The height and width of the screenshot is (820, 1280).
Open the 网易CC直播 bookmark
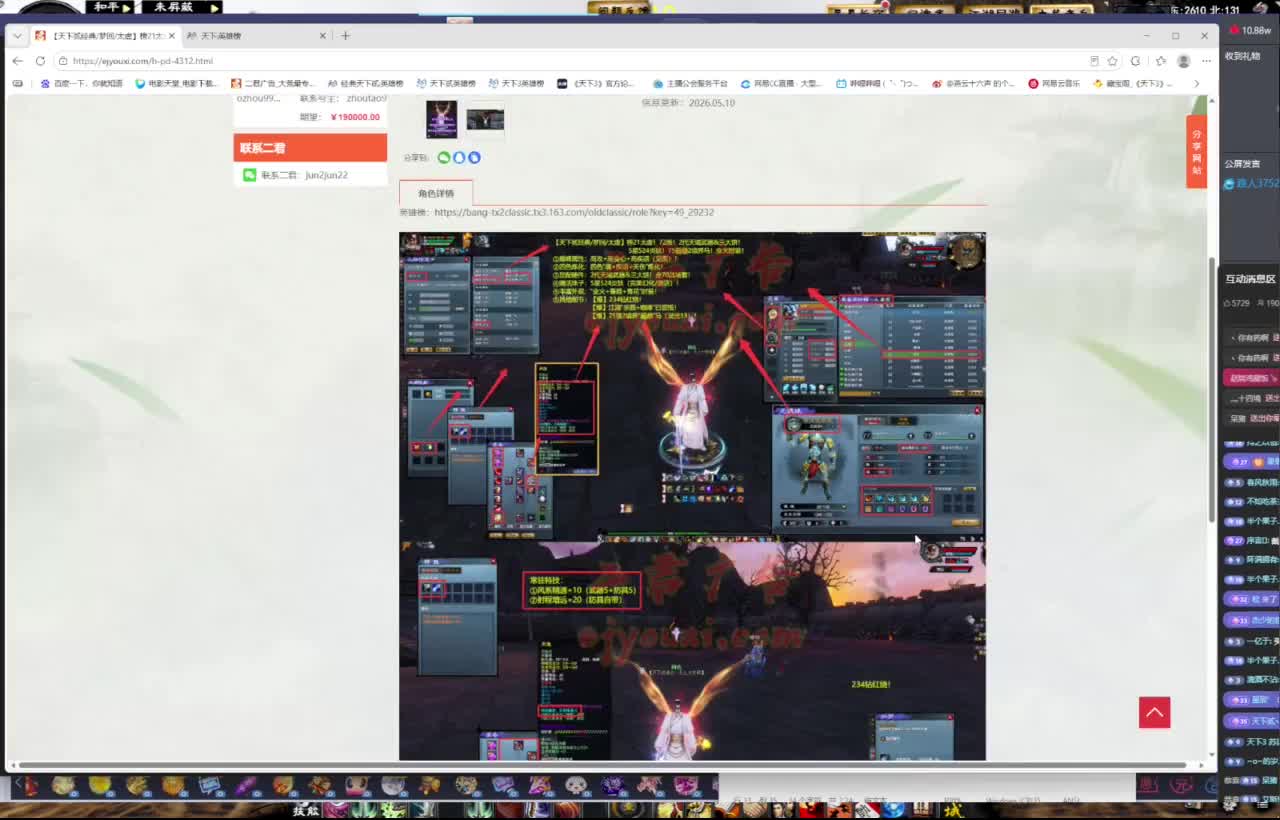tap(781, 84)
